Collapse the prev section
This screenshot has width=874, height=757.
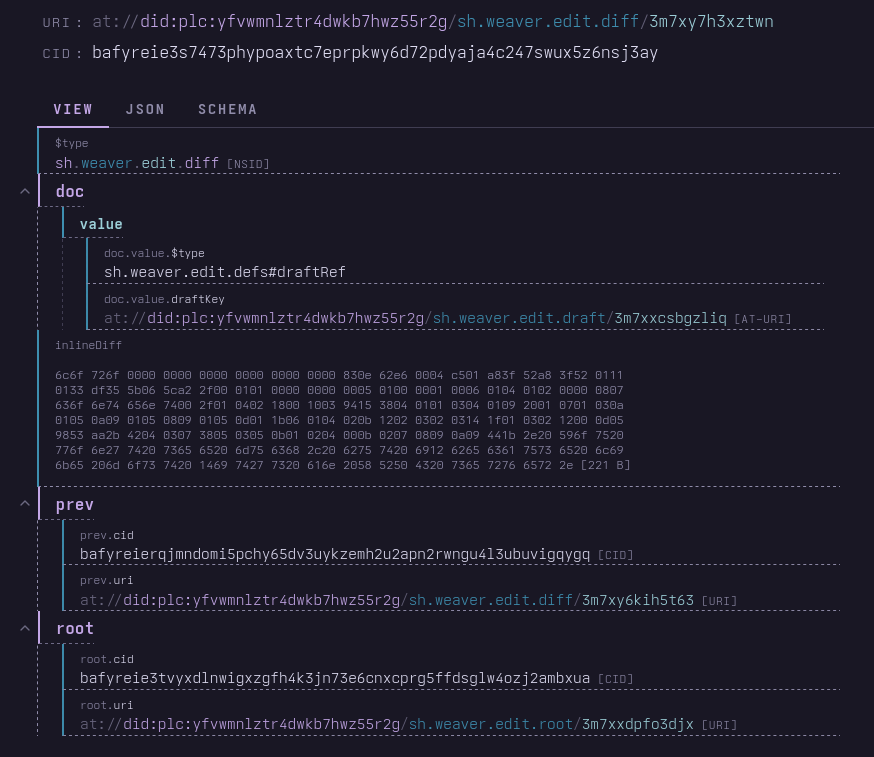[x=24, y=503]
